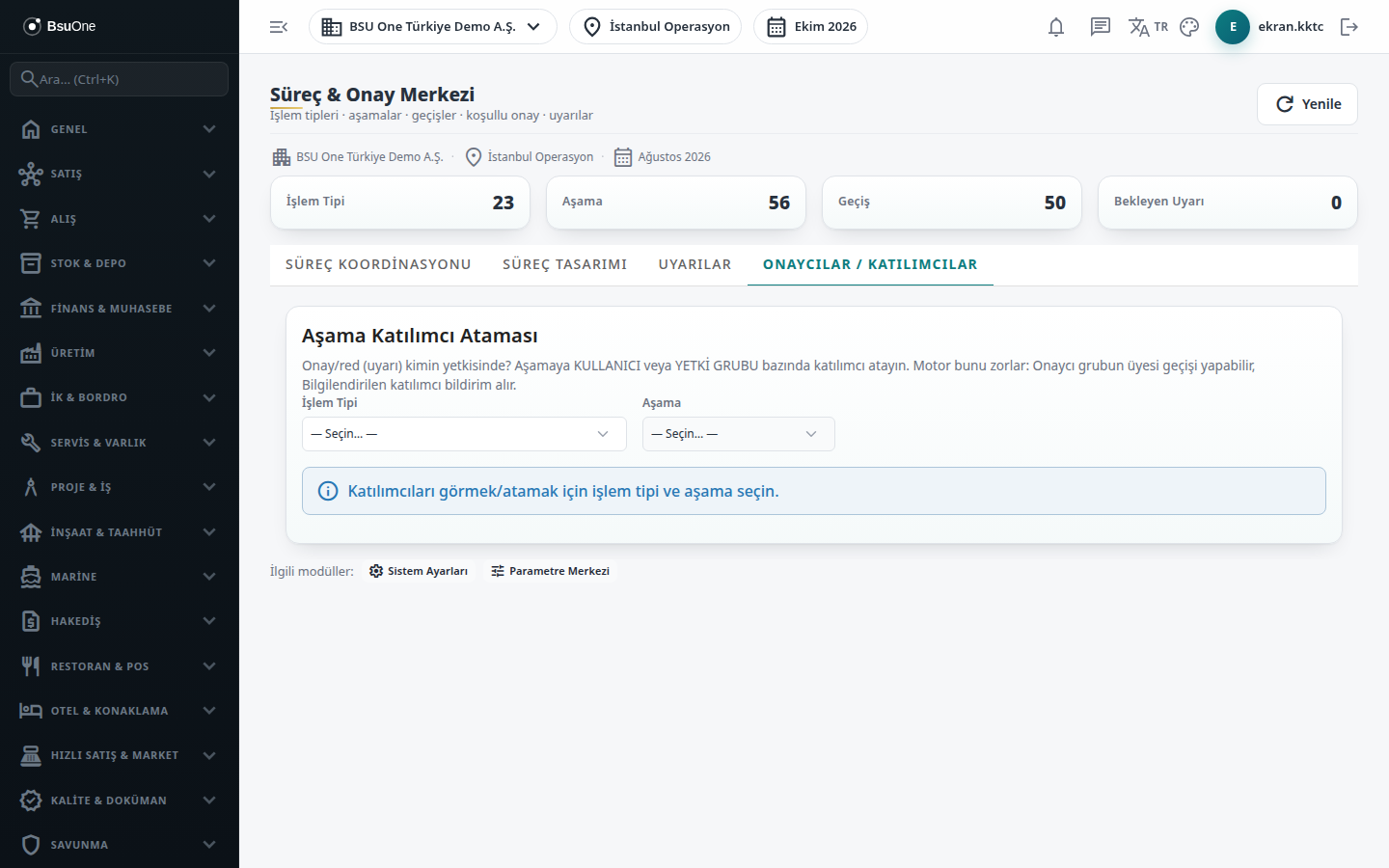
Task: Expand the İnşaat & Taahhüt chevron
Action: 209,532
